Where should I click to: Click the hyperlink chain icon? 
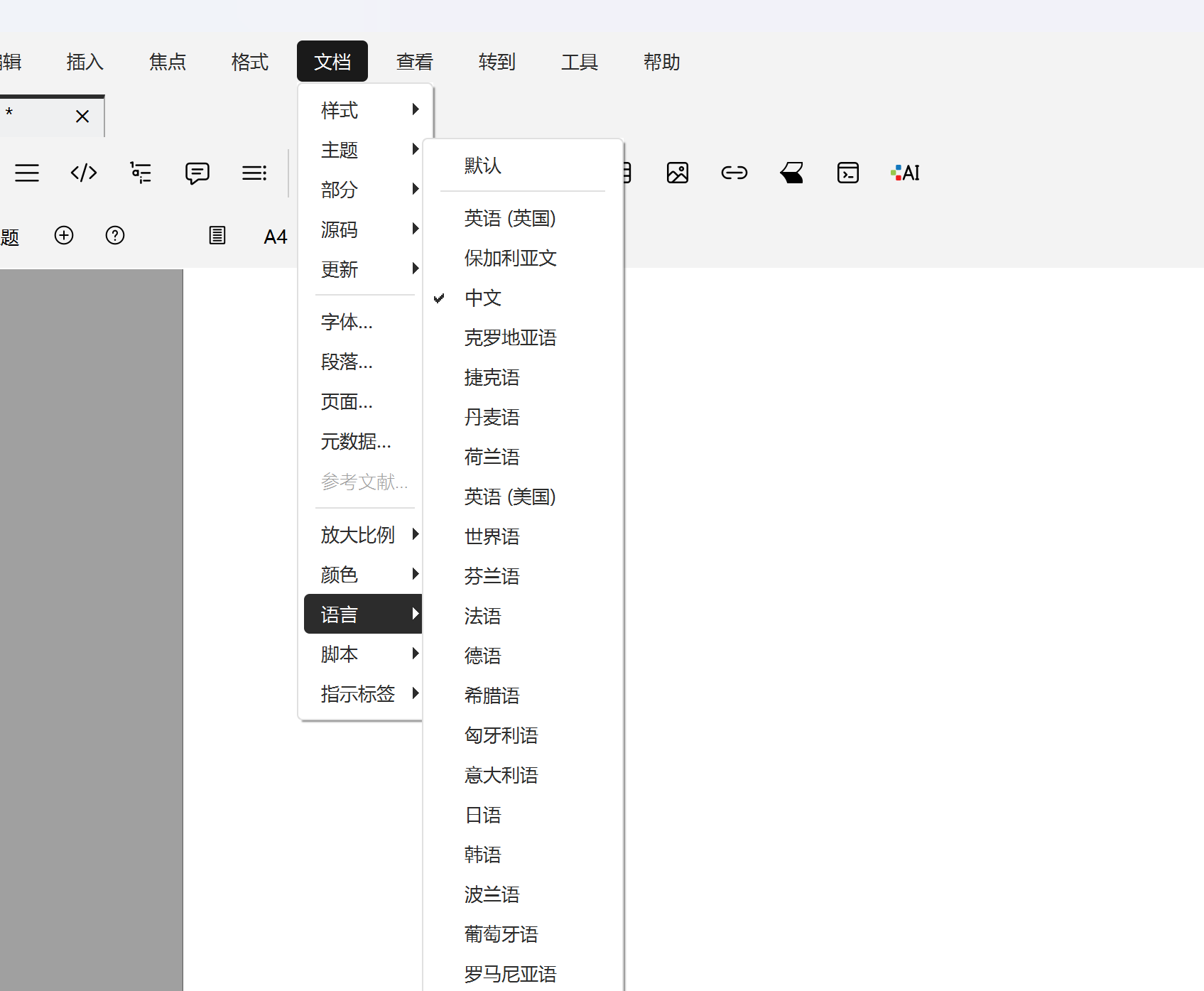(734, 173)
